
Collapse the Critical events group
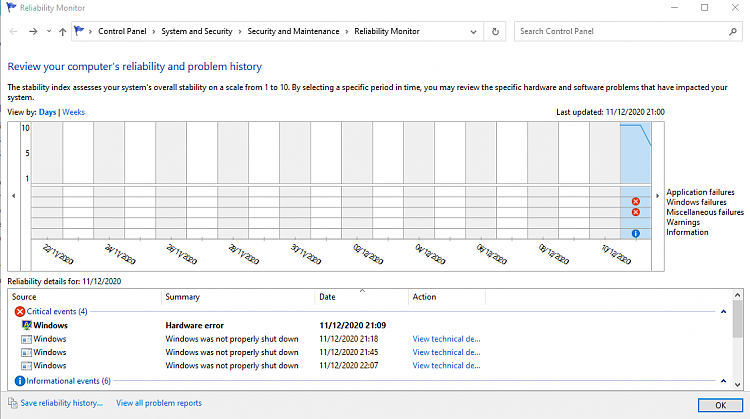[723, 312]
